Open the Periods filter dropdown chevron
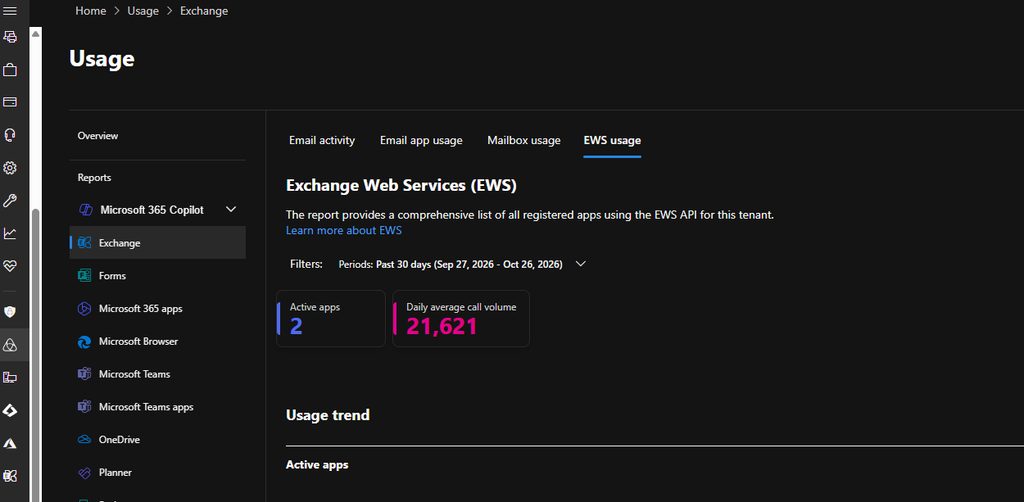Image resolution: width=1024 pixels, height=502 pixels. 580,264
